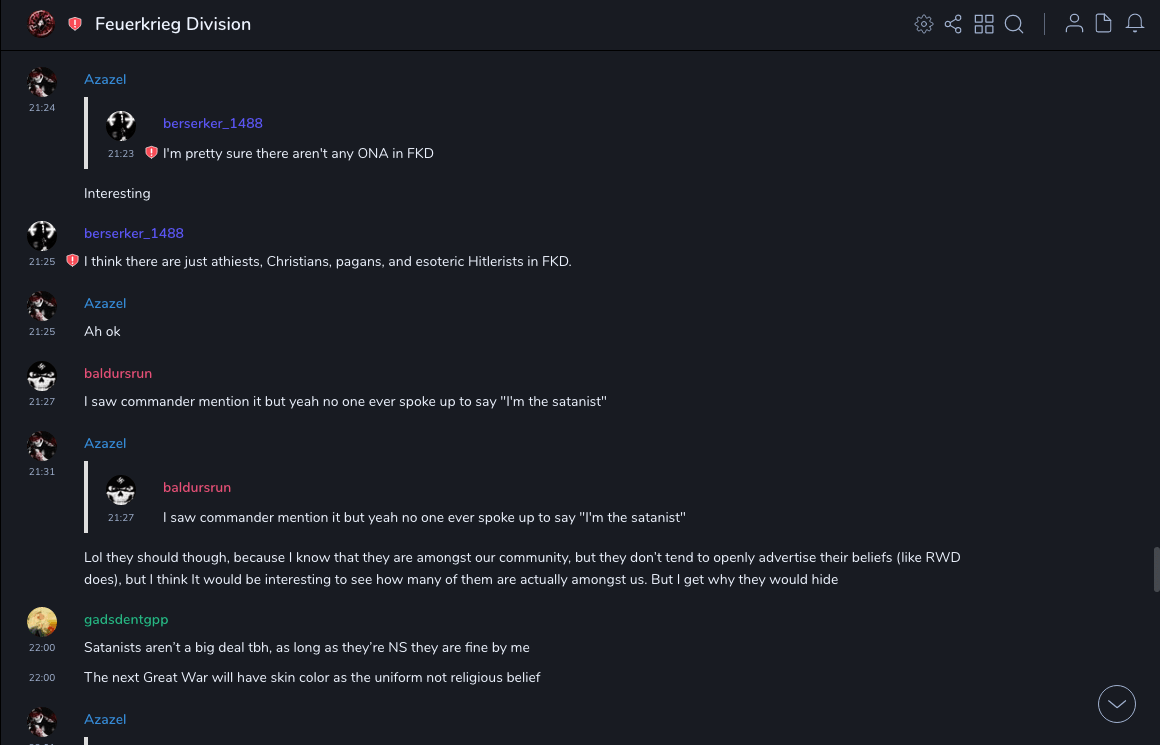This screenshot has width=1160, height=745.
Task: Click the room avatar in the header
Action: click(41, 24)
